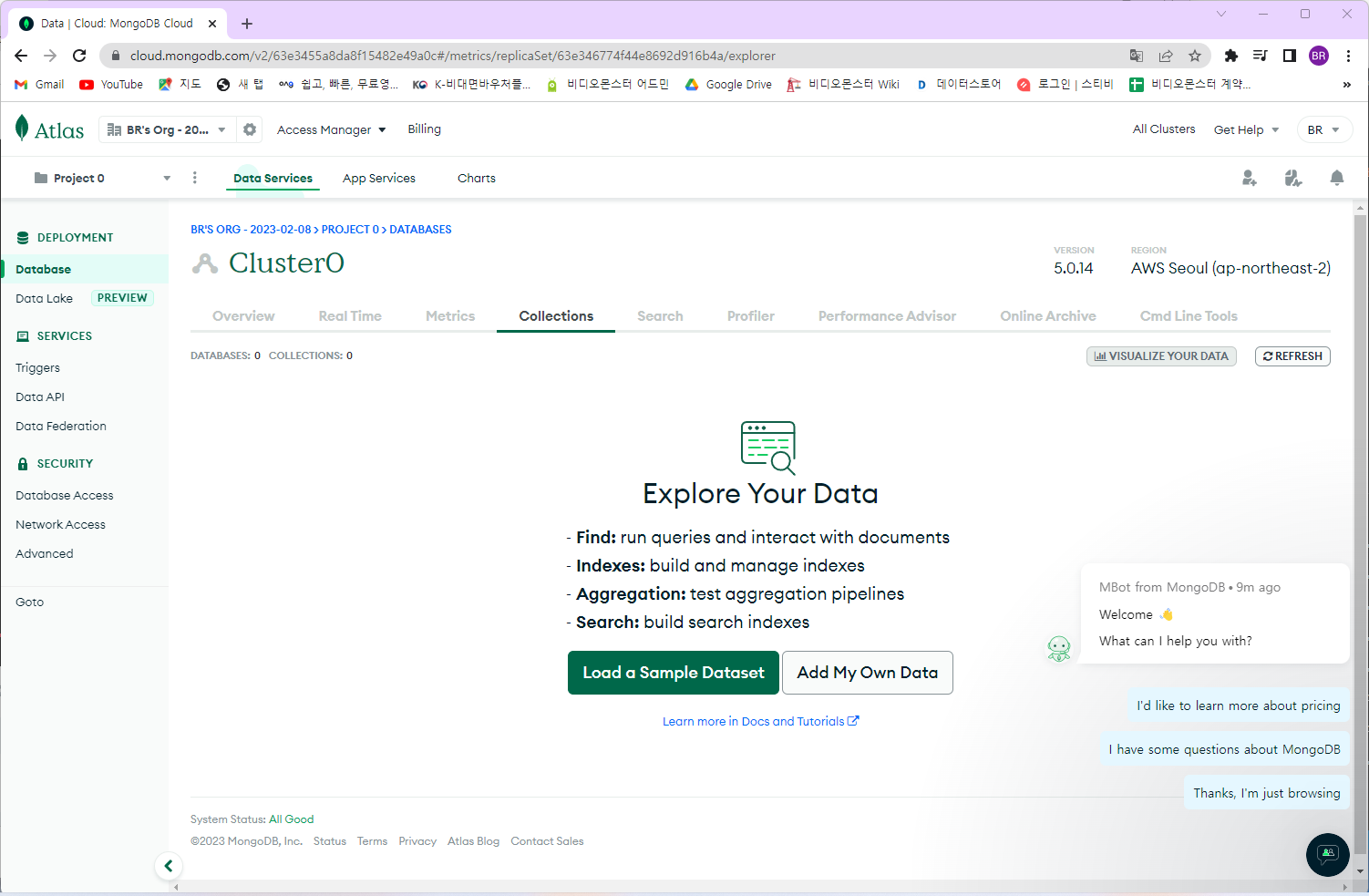
Task: Switch to Charts tab
Action: pyautogui.click(x=477, y=179)
